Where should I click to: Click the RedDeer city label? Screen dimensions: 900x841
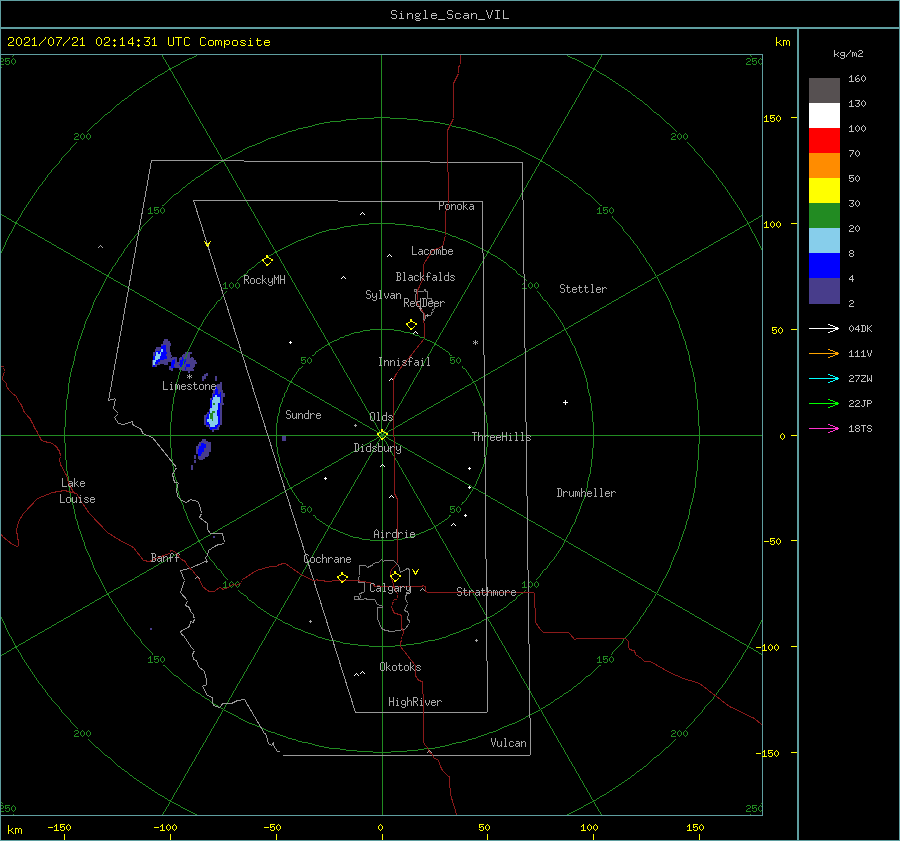click(424, 303)
